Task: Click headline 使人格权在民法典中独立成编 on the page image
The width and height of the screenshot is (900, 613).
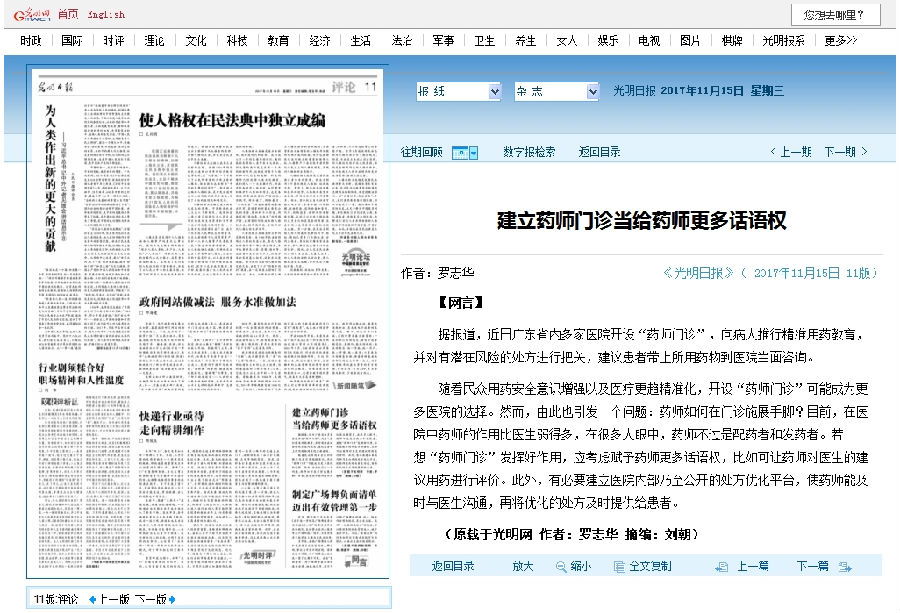Action: click(x=232, y=120)
